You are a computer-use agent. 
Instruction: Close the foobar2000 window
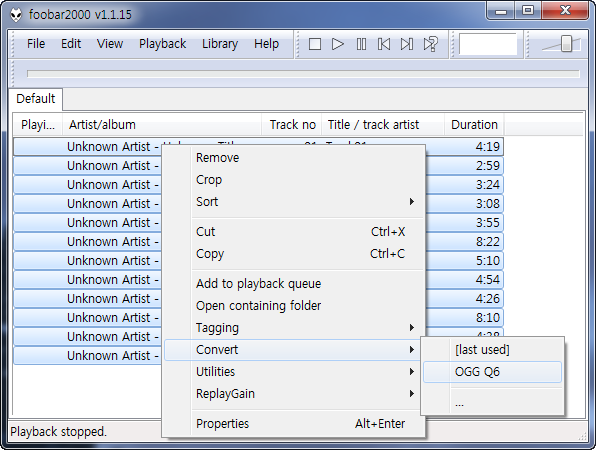click(x=565, y=11)
